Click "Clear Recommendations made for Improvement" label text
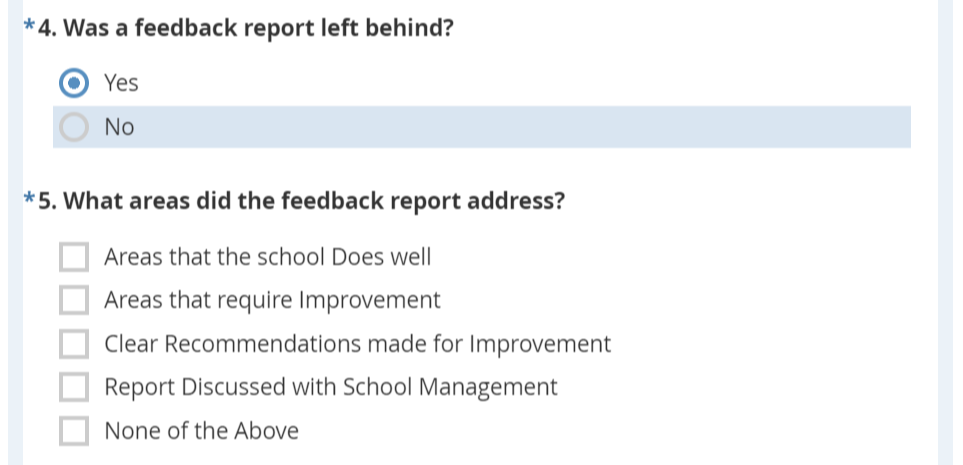Screen dimensions: 963x465 357,345
